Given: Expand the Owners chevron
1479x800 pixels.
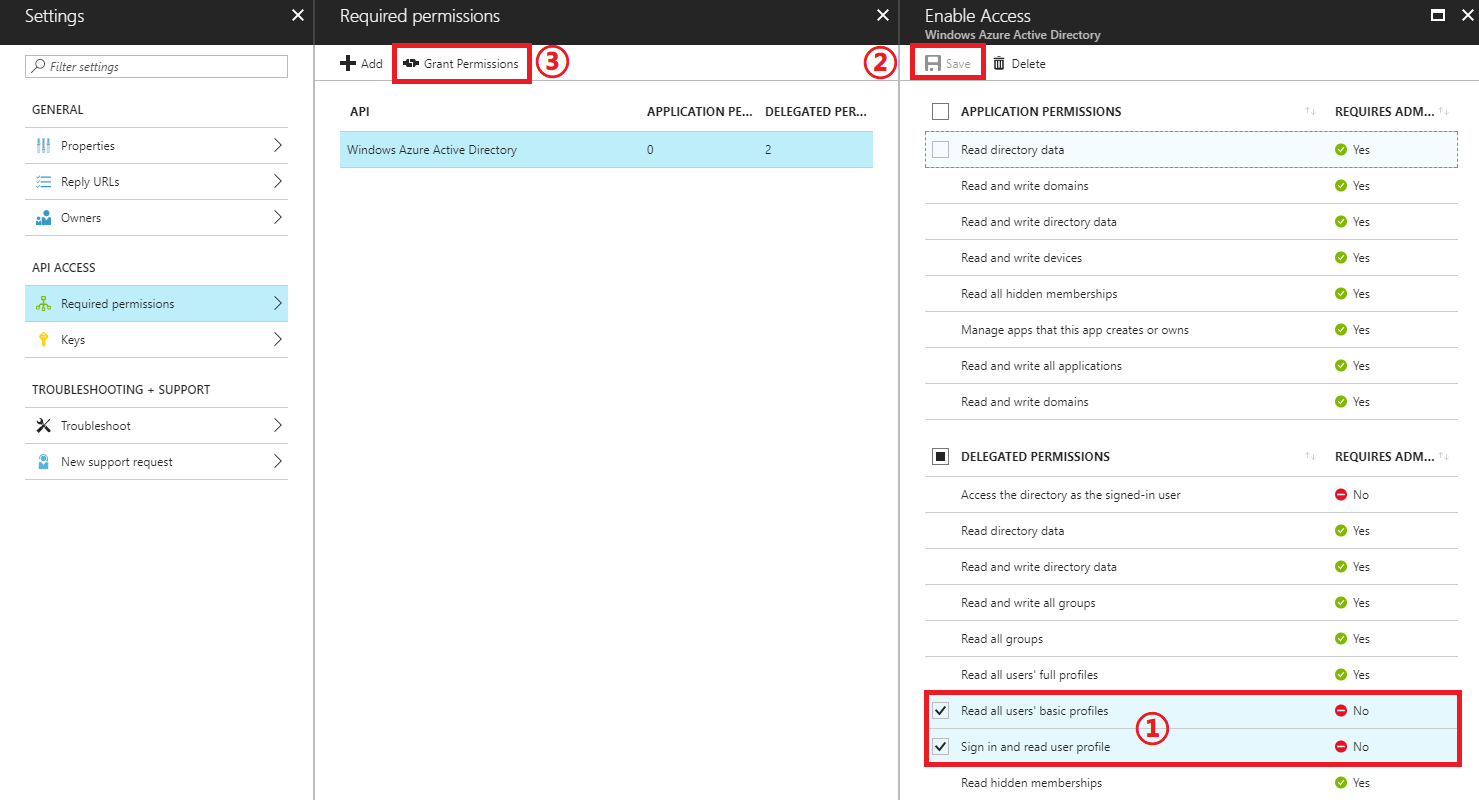Looking at the screenshot, I should click(x=277, y=218).
